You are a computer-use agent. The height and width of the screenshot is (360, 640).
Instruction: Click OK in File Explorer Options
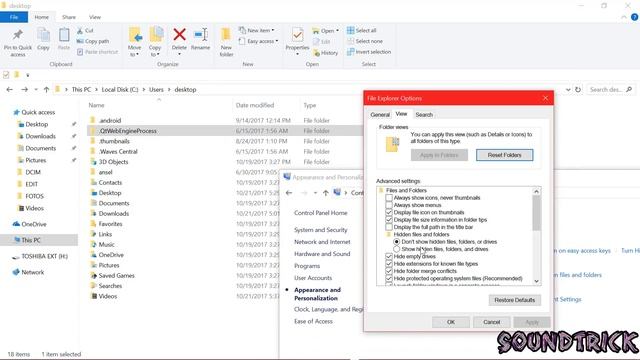pos(451,322)
